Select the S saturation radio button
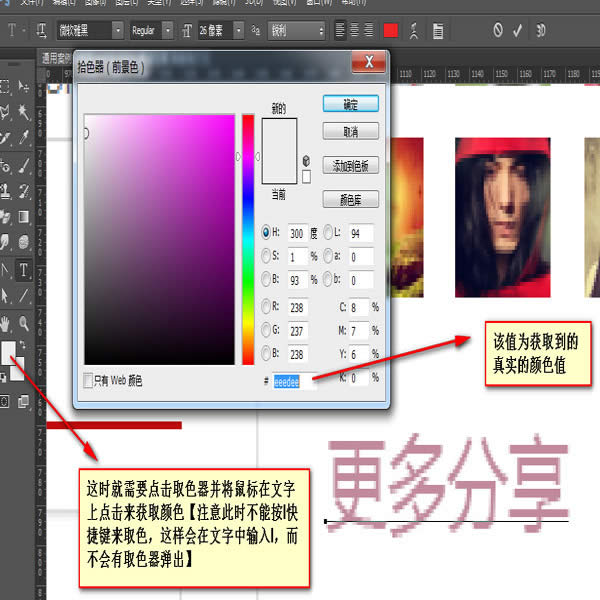 pyautogui.click(x=266, y=256)
